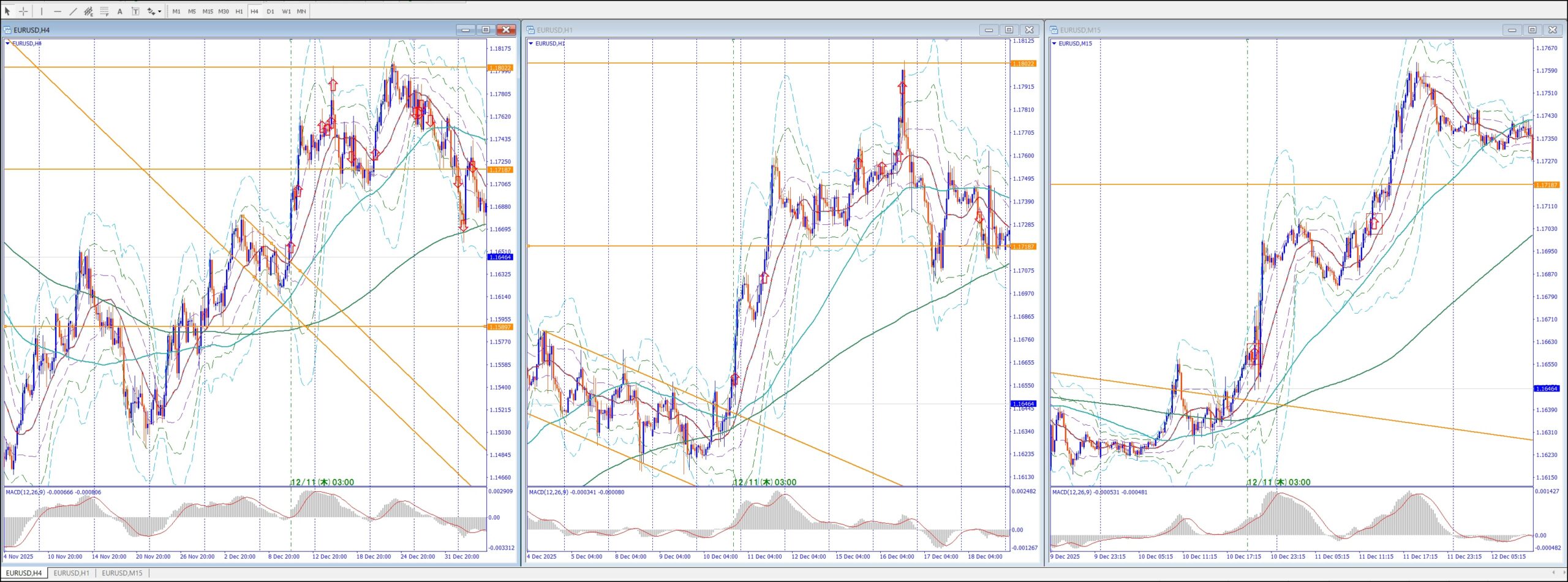Select the text 'A' tool
This screenshot has width=1568, height=582.
coord(120,11)
